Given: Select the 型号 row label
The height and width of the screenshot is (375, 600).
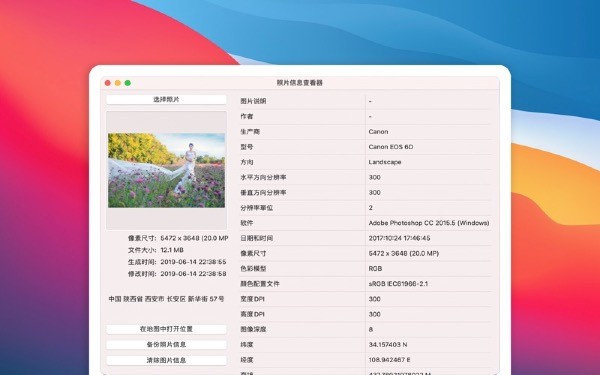Looking at the screenshot, I should pyautogui.click(x=246, y=147).
